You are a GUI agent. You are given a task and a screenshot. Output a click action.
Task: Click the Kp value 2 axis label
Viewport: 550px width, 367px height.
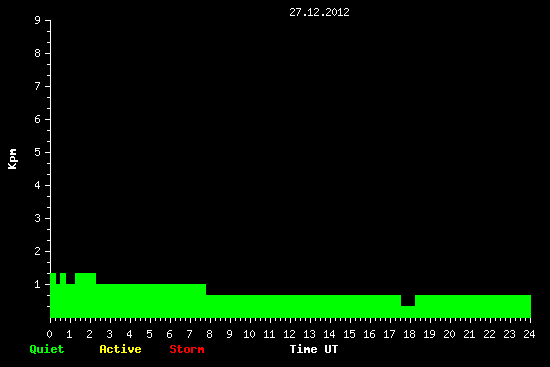[38, 251]
